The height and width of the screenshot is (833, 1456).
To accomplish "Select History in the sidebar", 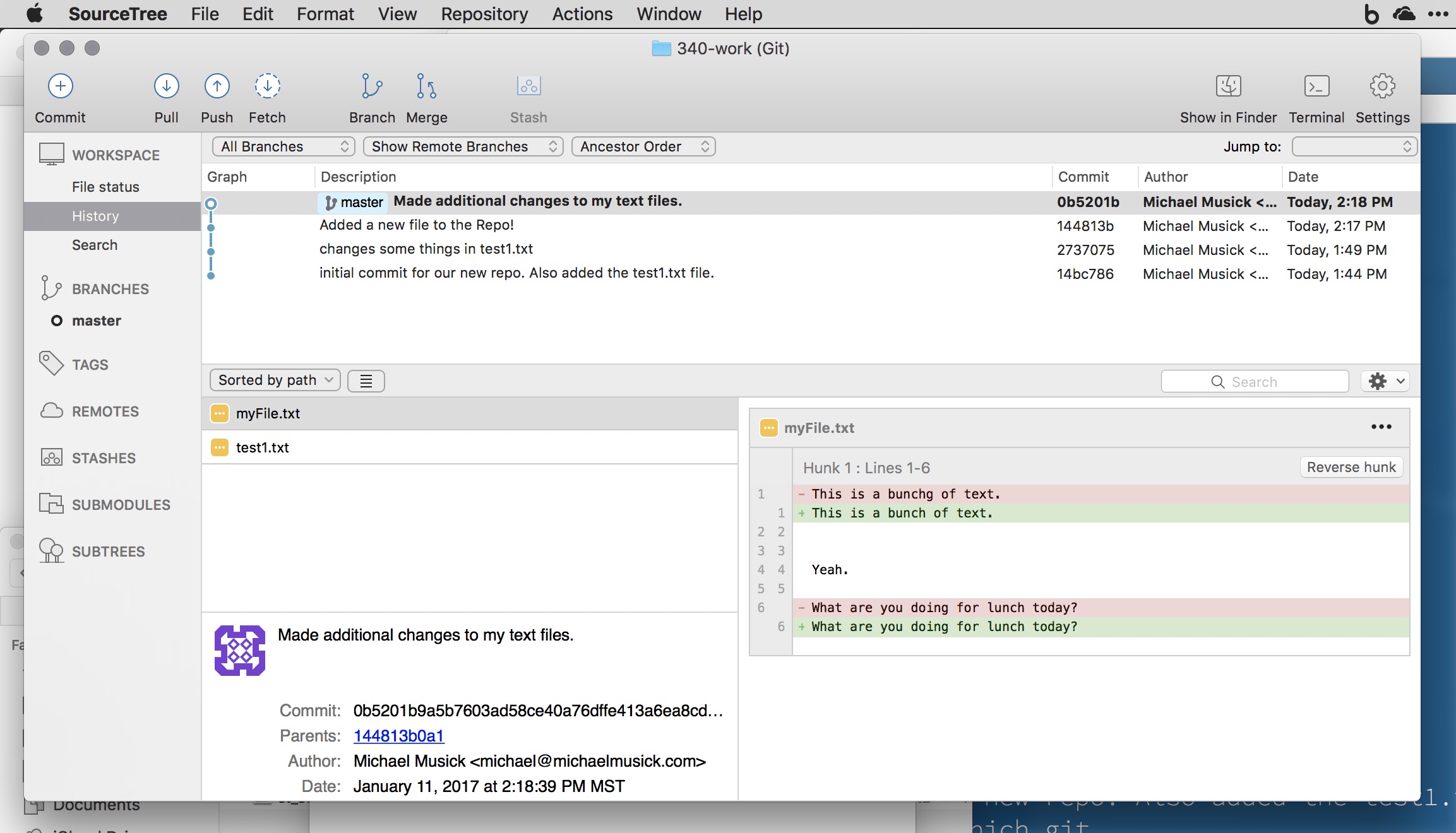I will 112,216.
